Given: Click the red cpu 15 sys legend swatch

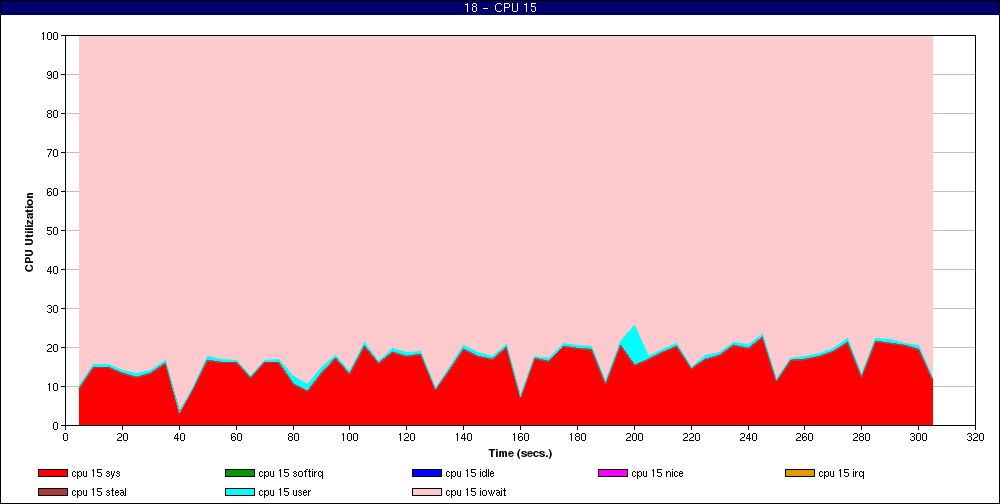Looking at the screenshot, I should 53,473.
